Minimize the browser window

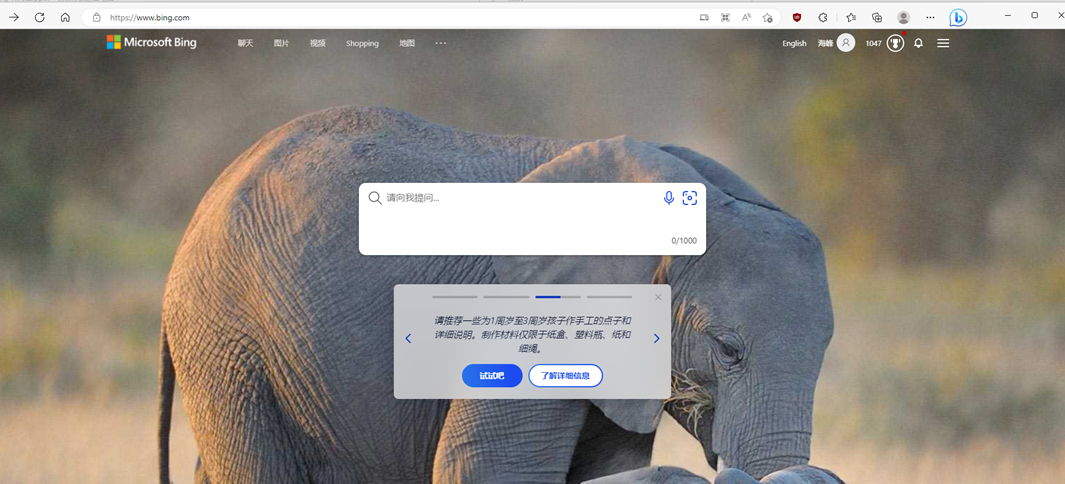tap(1008, 15)
